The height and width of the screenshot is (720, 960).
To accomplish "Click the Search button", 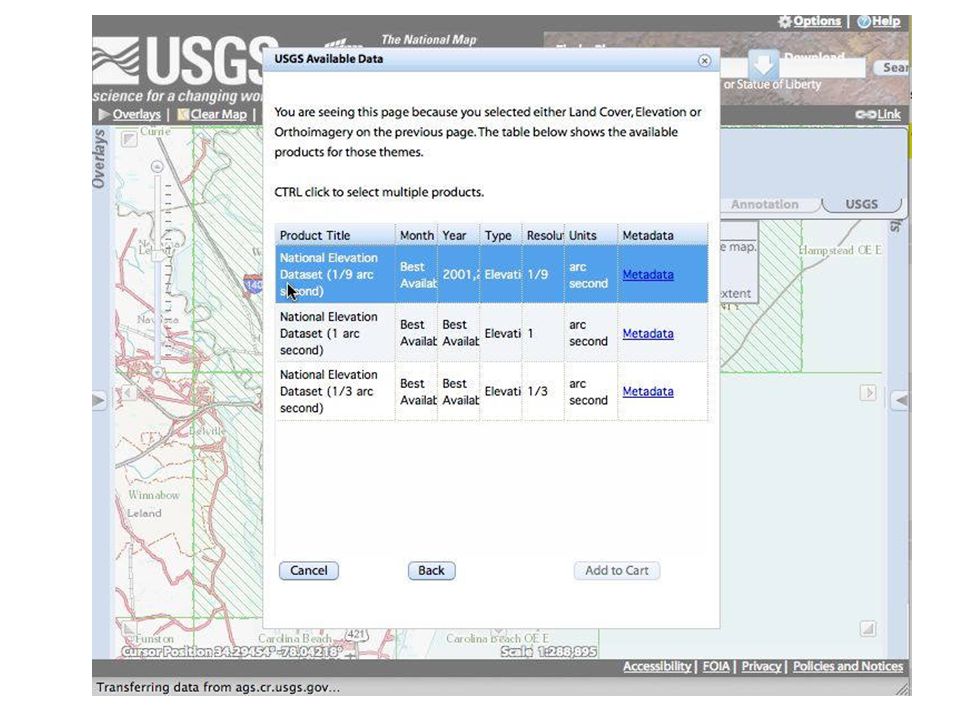I will 893,68.
